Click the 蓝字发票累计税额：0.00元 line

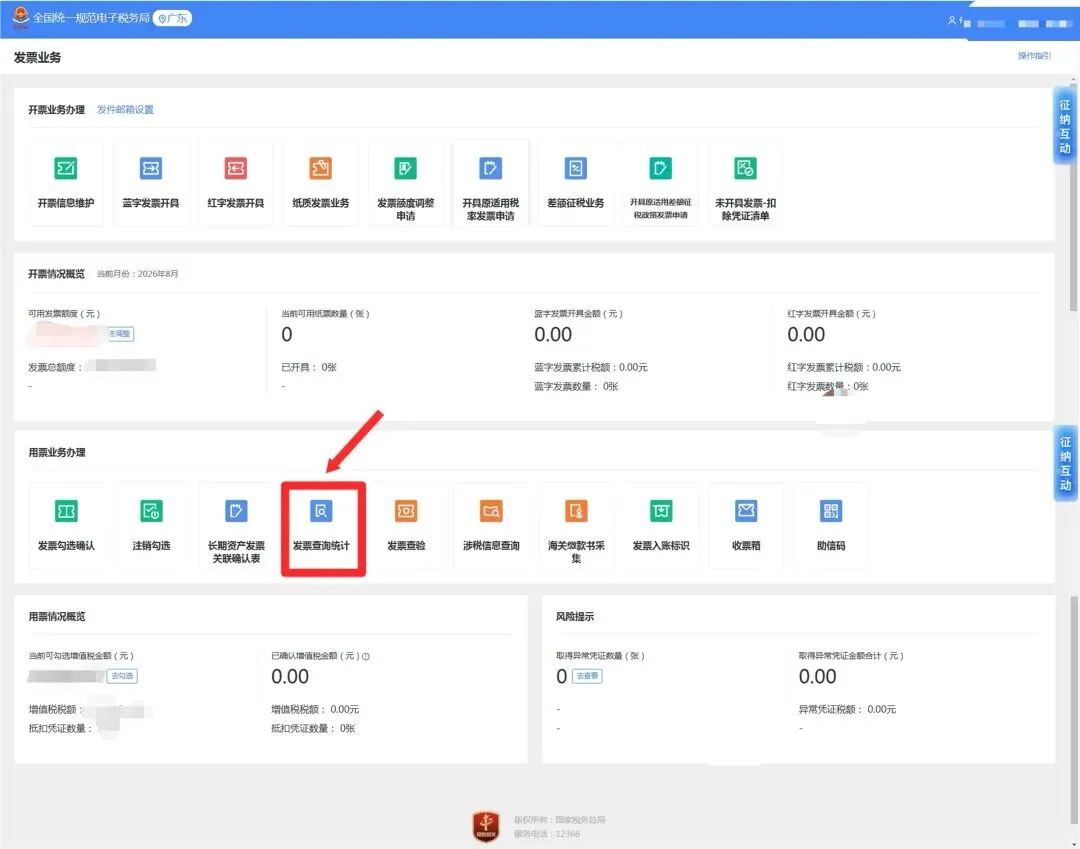tap(591, 368)
